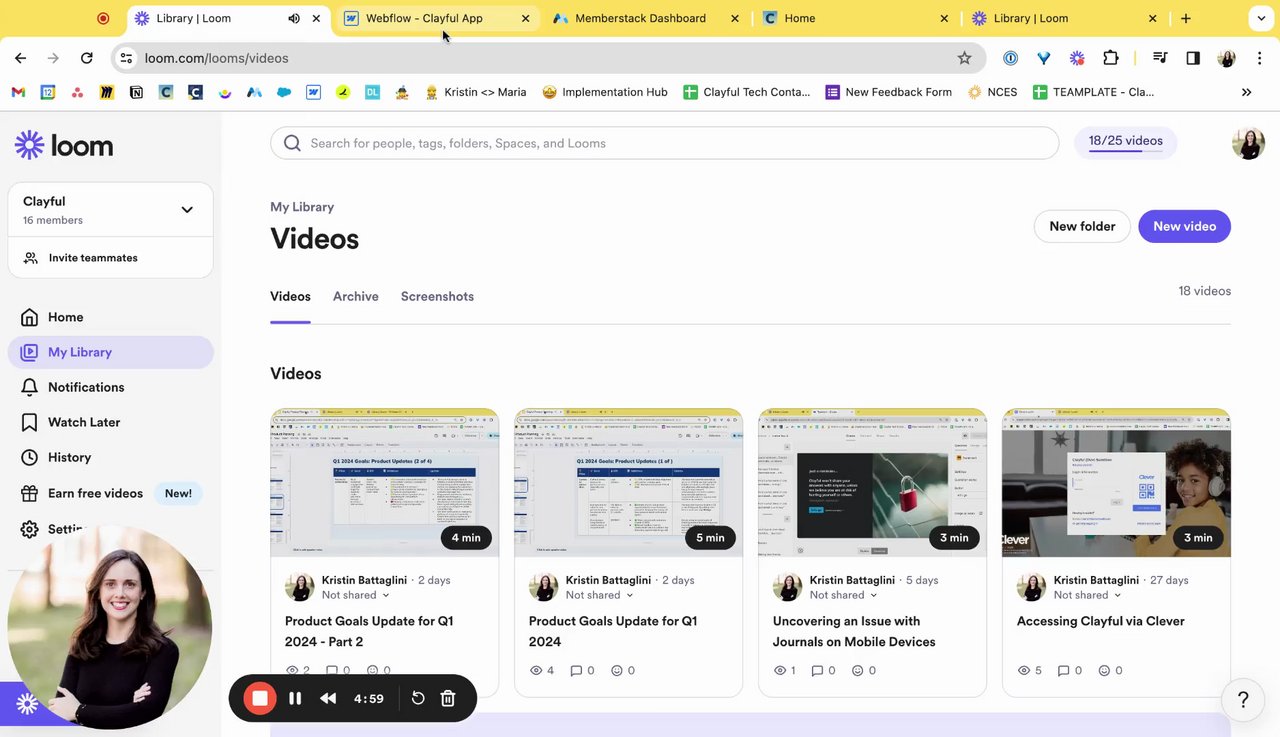Click the browser back arrow

click(x=20, y=58)
